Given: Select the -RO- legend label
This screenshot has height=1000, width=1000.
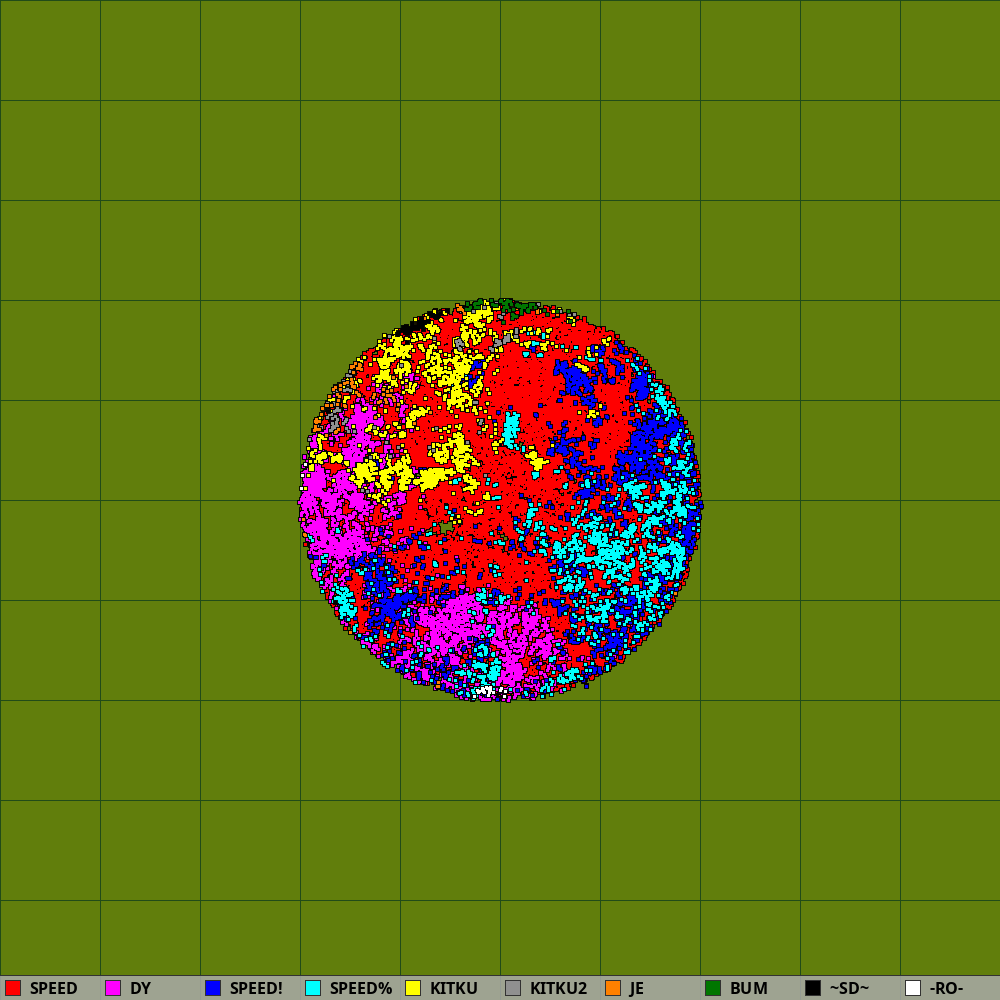Looking at the screenshot, I should point(946,989).
